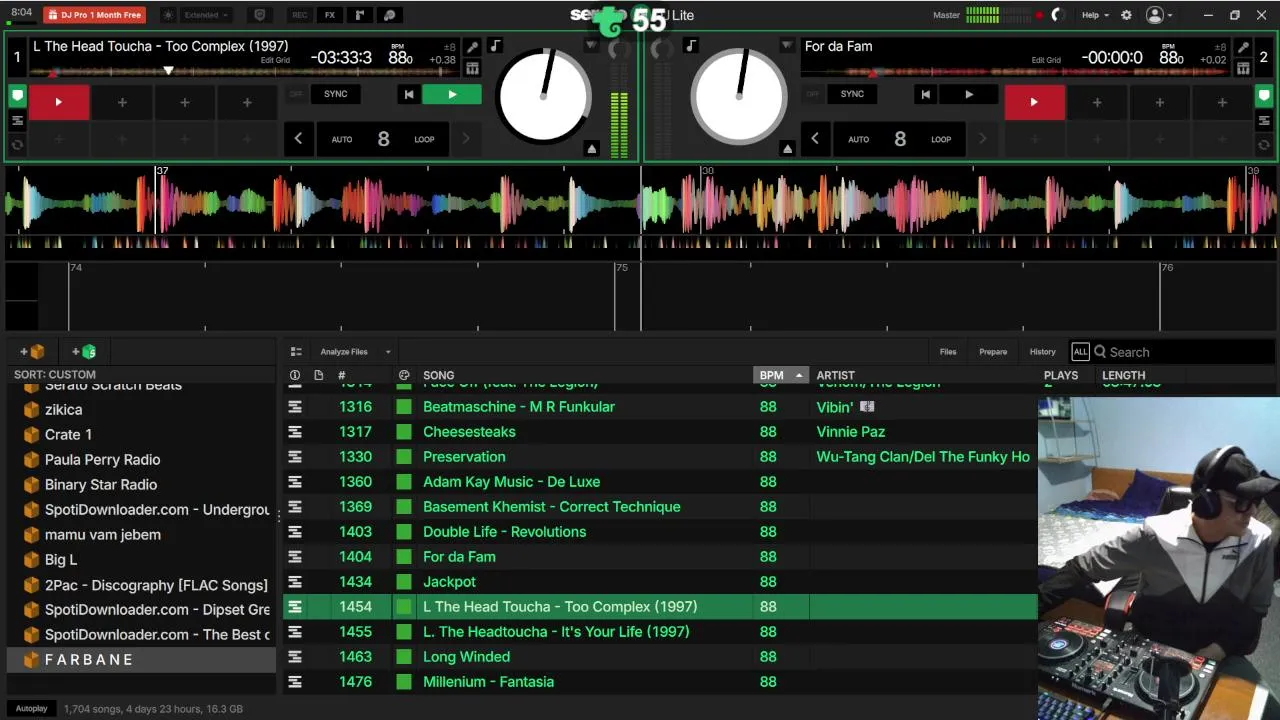Viewport: 1280px width, 720px height.
Task: Open the Prepare panel tab
Action: [993, 352]
